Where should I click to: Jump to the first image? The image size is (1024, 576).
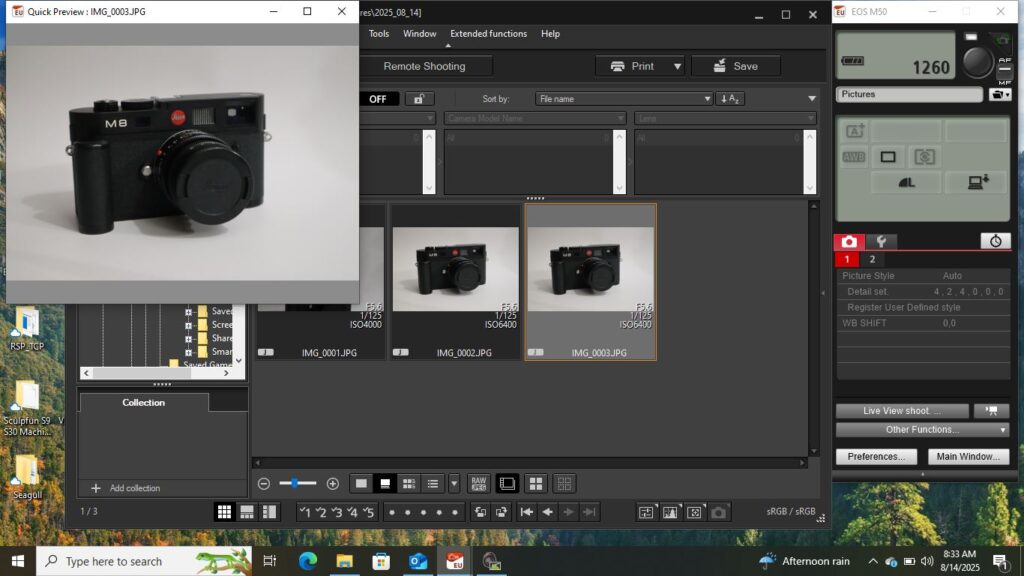click(x=526, y=513)
